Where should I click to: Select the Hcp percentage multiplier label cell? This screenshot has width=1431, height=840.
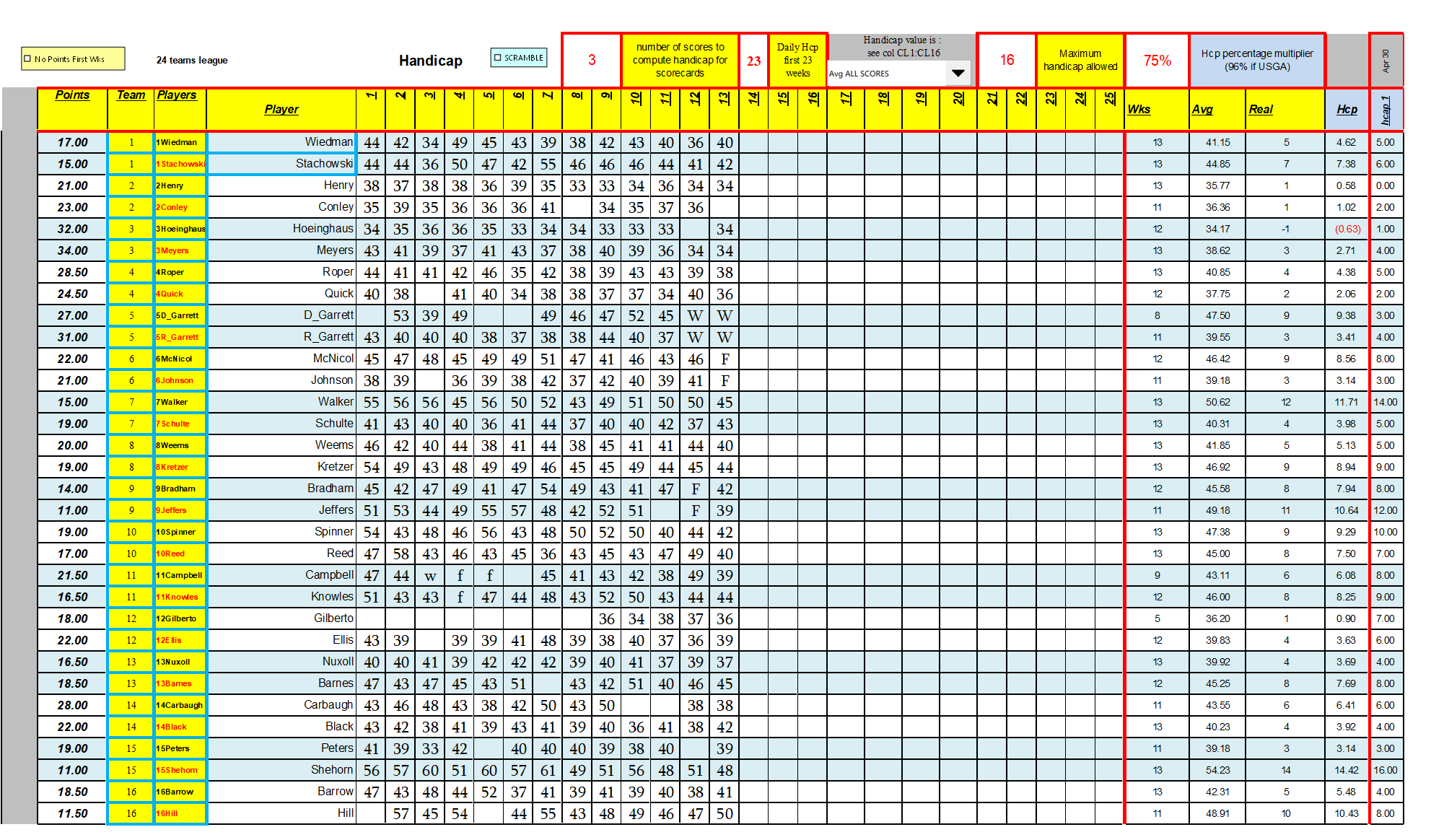point(1257,60)
